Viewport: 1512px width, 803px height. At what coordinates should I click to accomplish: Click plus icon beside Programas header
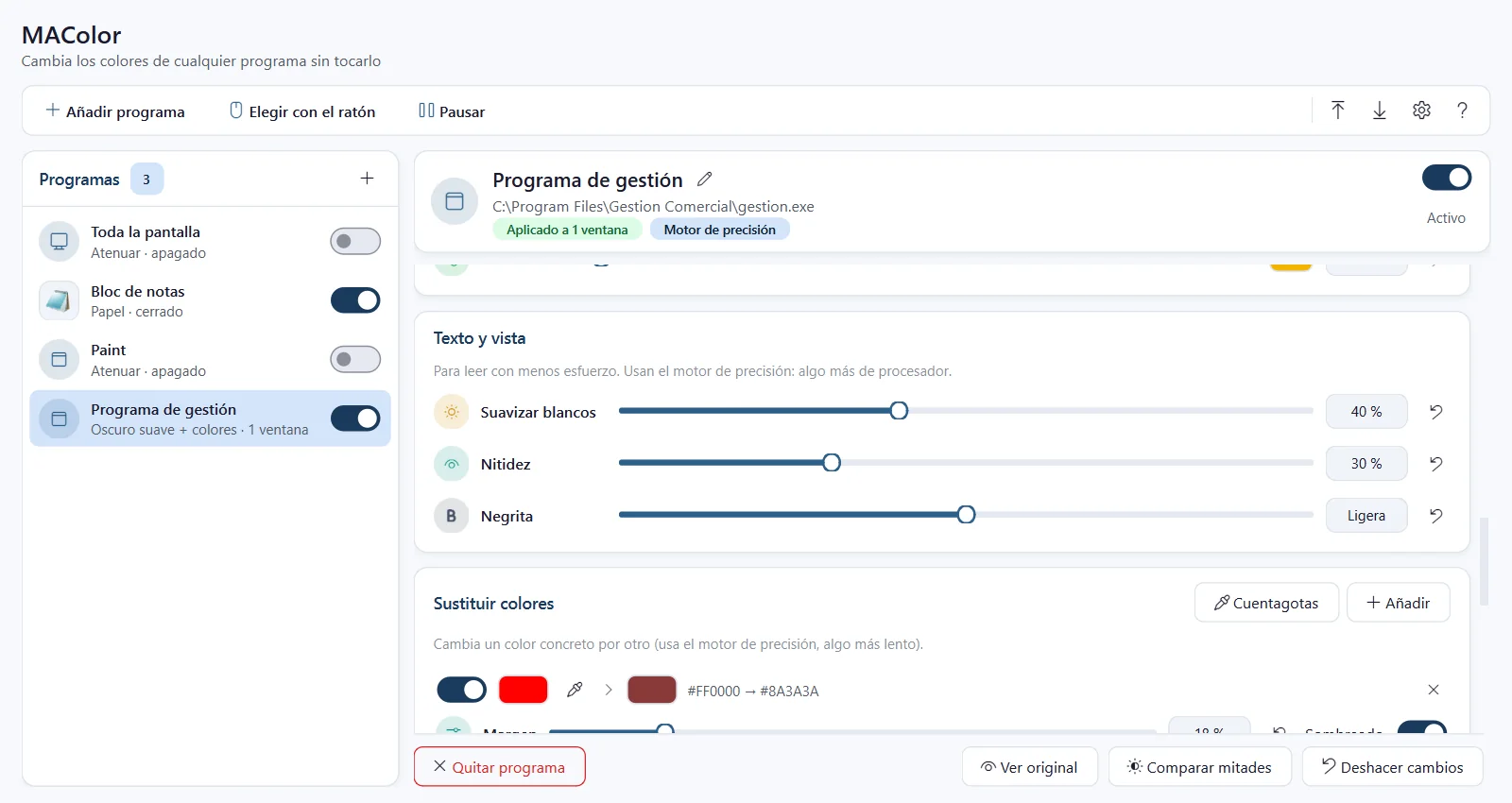(368, 179)
